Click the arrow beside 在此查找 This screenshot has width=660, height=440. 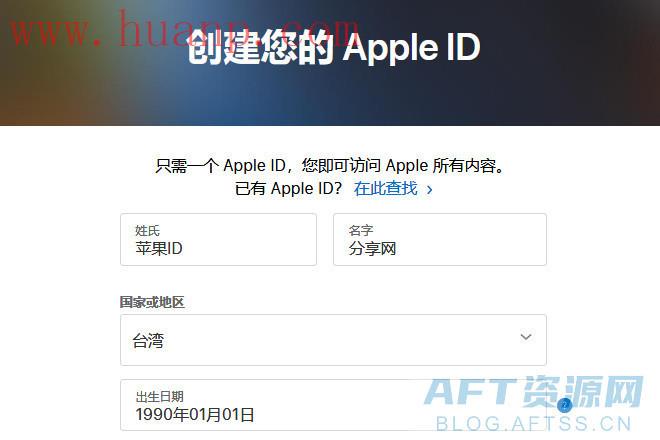(429, 189)
